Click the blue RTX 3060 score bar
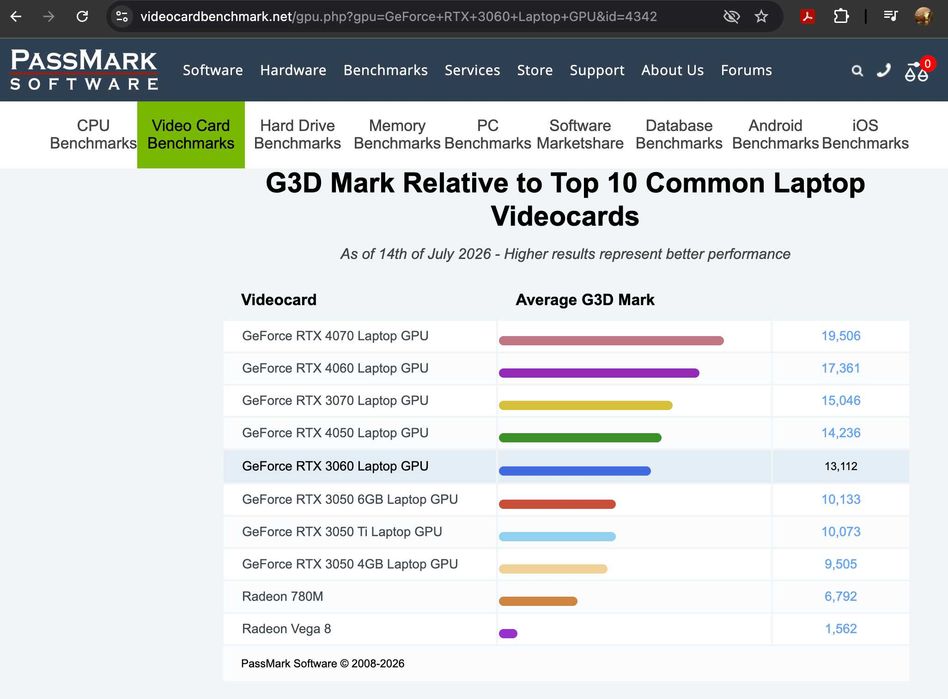 pos(575,471)
